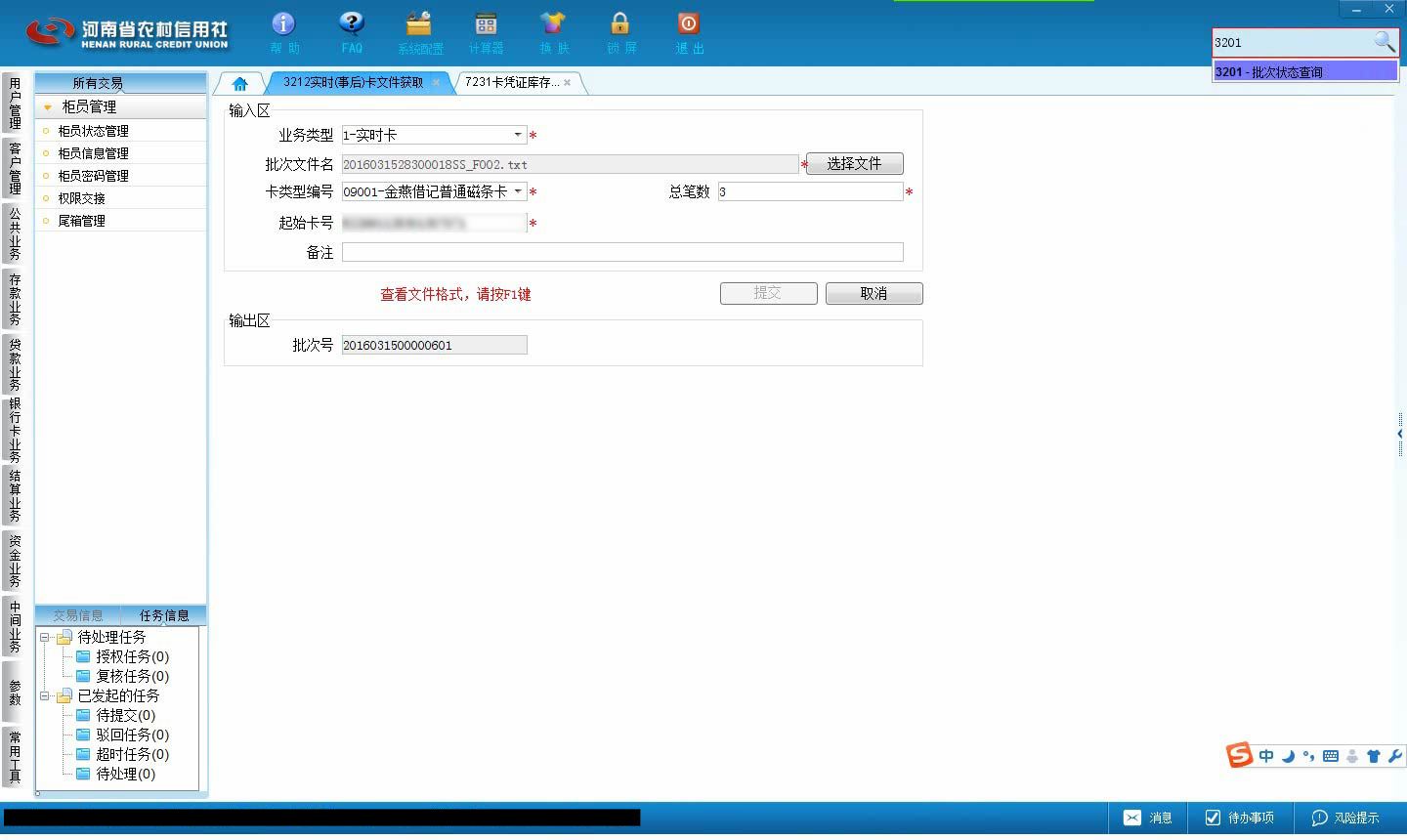Open the IME wrench settings icon
This screenshot has height=840, width=1407.
pos(1394,756)
